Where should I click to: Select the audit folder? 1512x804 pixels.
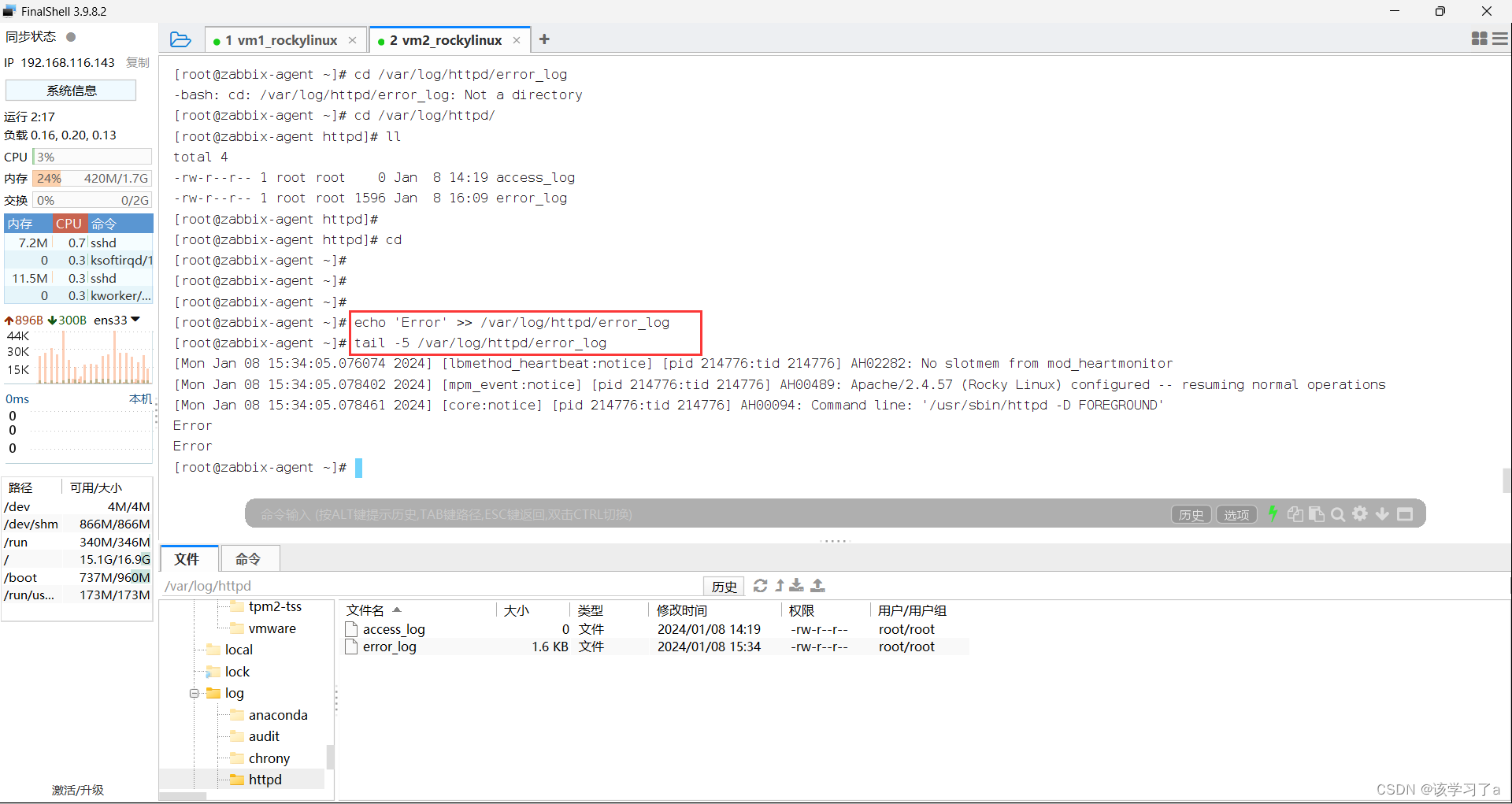[264, 736]
